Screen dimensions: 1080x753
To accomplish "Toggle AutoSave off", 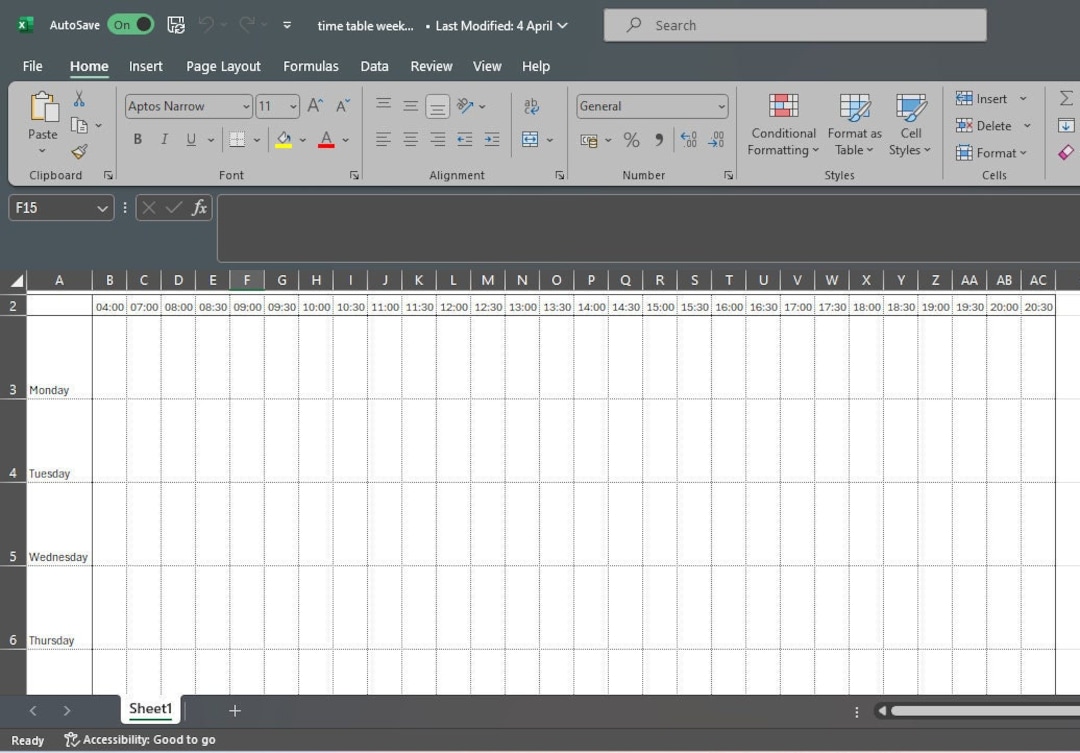I will pyautogui.click(x=130, y=25).
